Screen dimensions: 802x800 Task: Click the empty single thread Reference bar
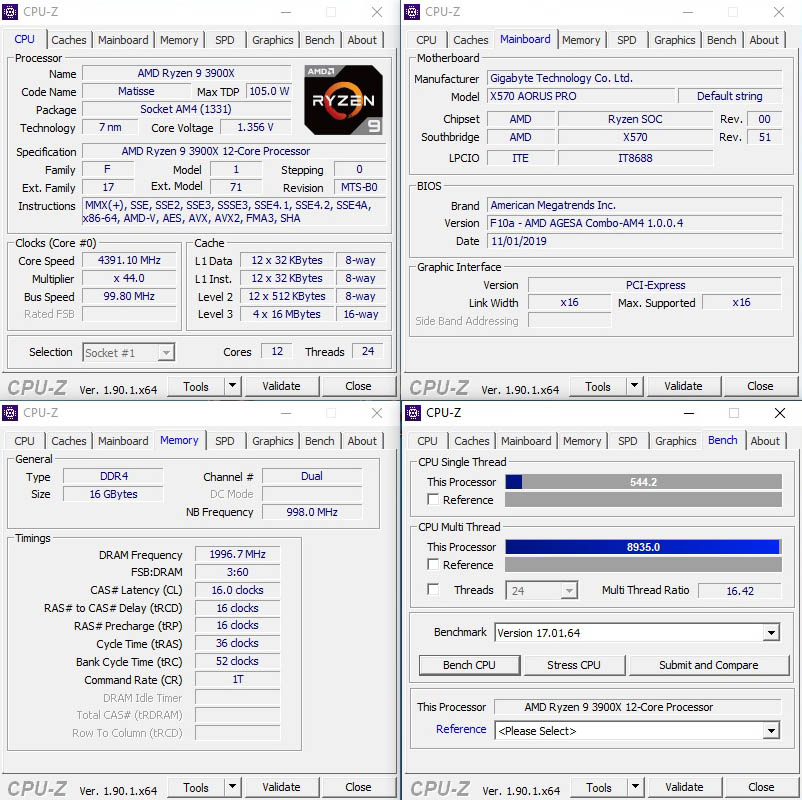coord(643,500)
